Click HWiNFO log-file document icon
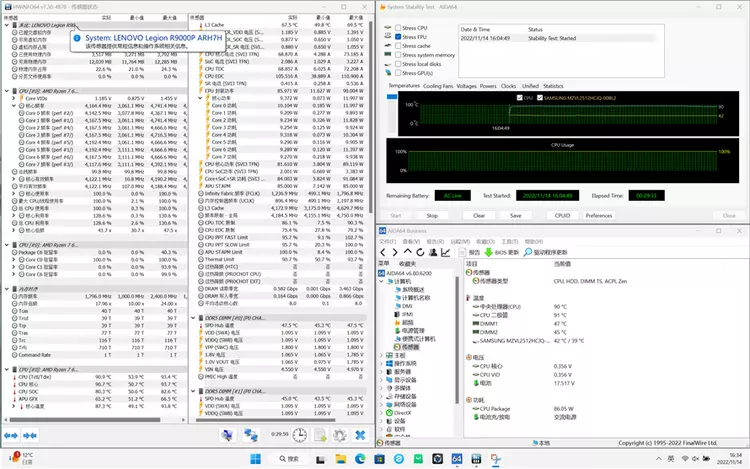Viewport: 750px width, 469px height. pos(320,435)
